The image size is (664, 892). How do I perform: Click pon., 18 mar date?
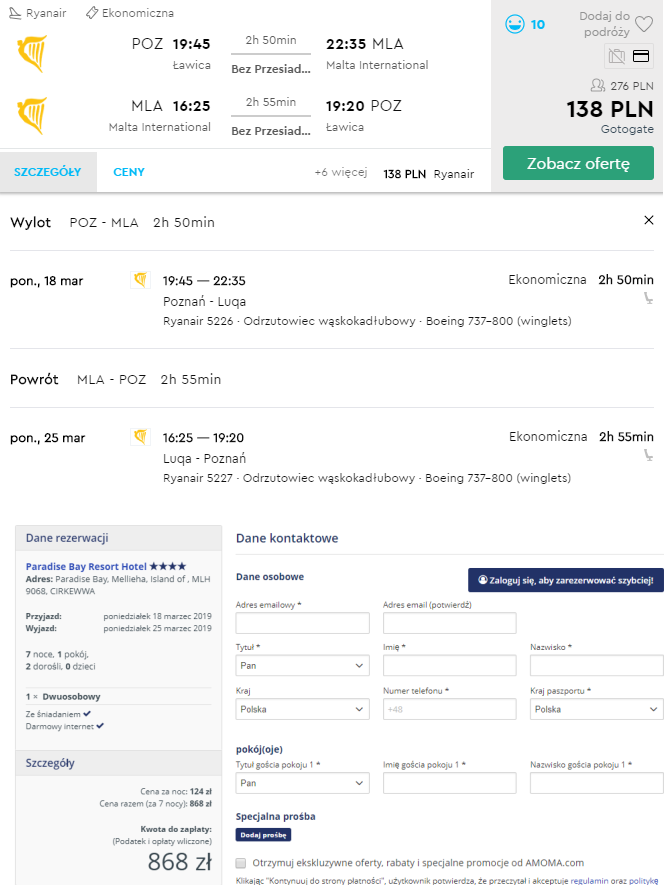click(x=47, y=280)
